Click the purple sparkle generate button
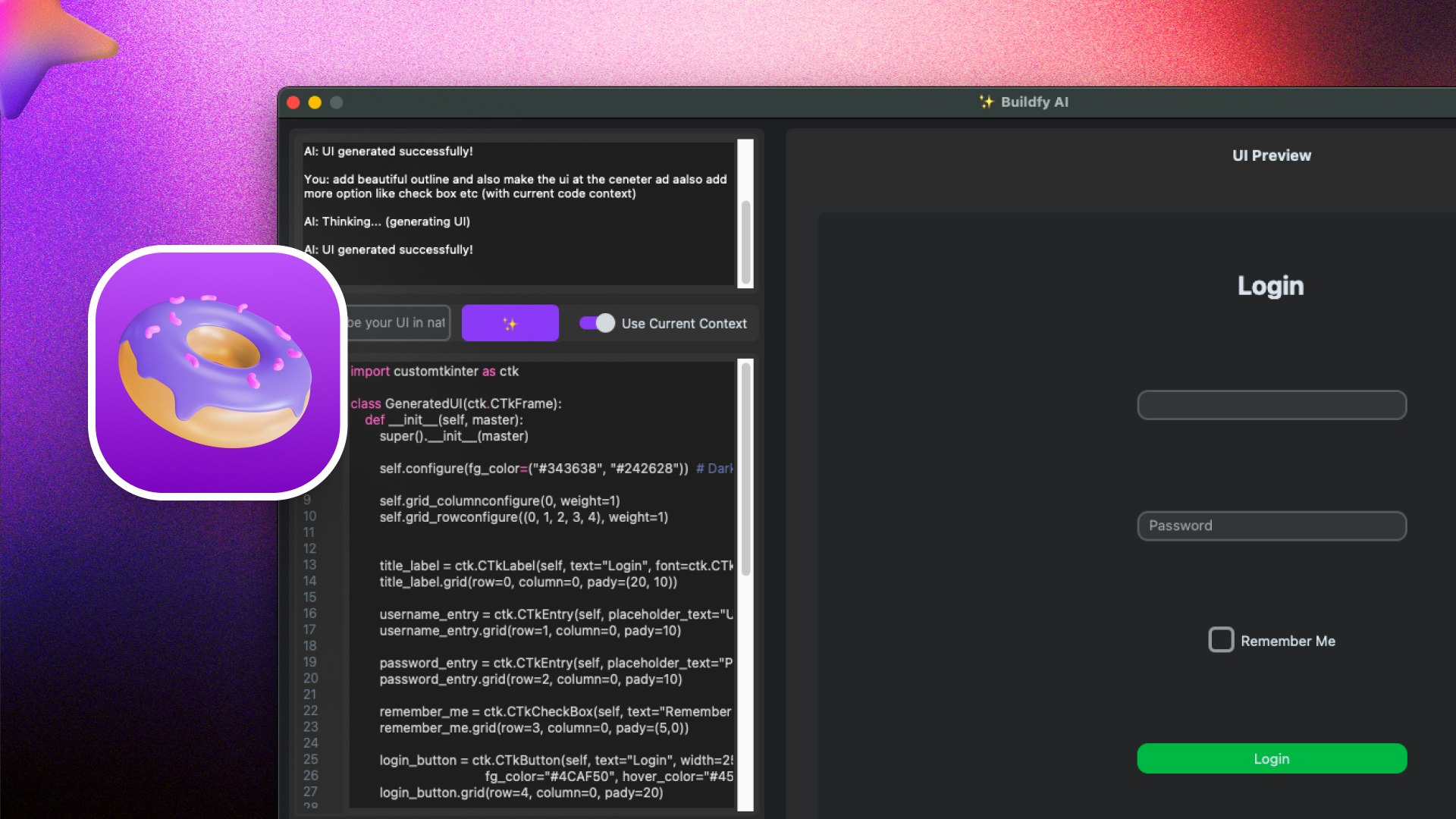 coord(510,323)
